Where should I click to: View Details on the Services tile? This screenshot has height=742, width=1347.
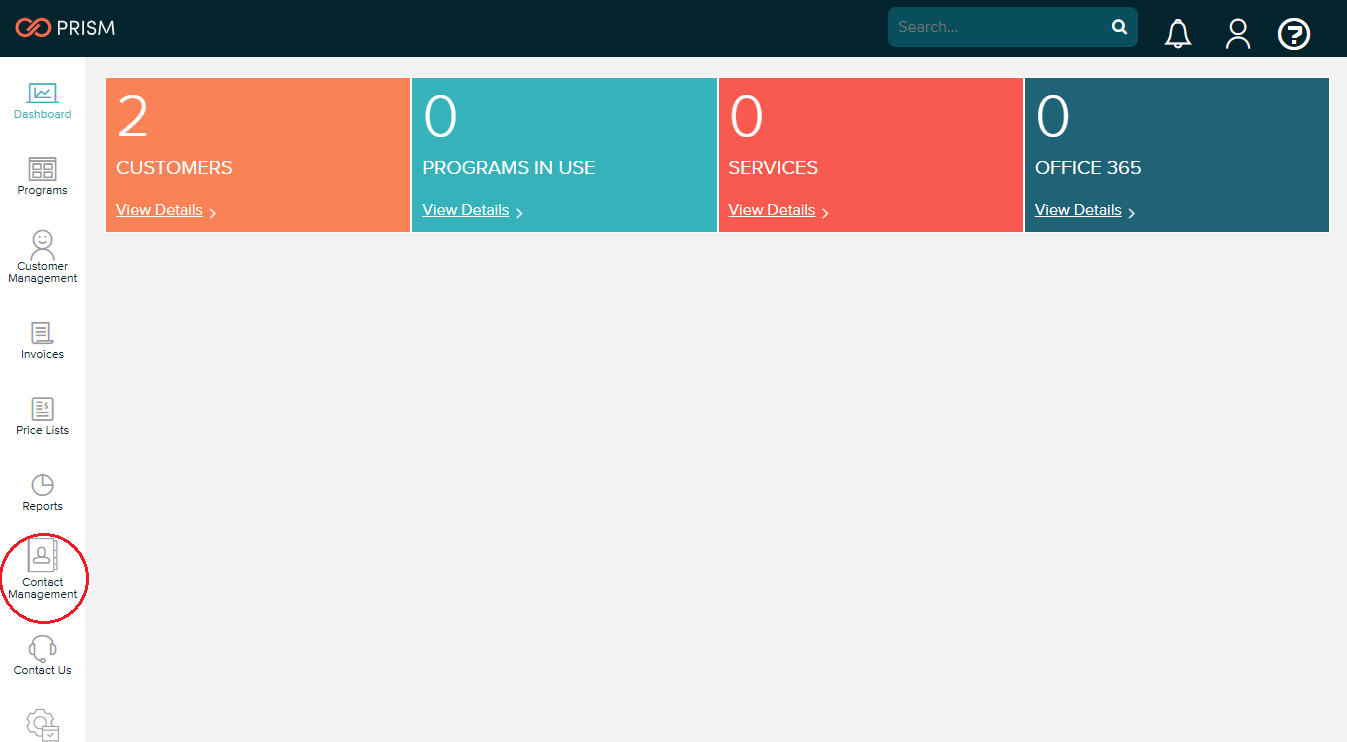click(772, 209)
